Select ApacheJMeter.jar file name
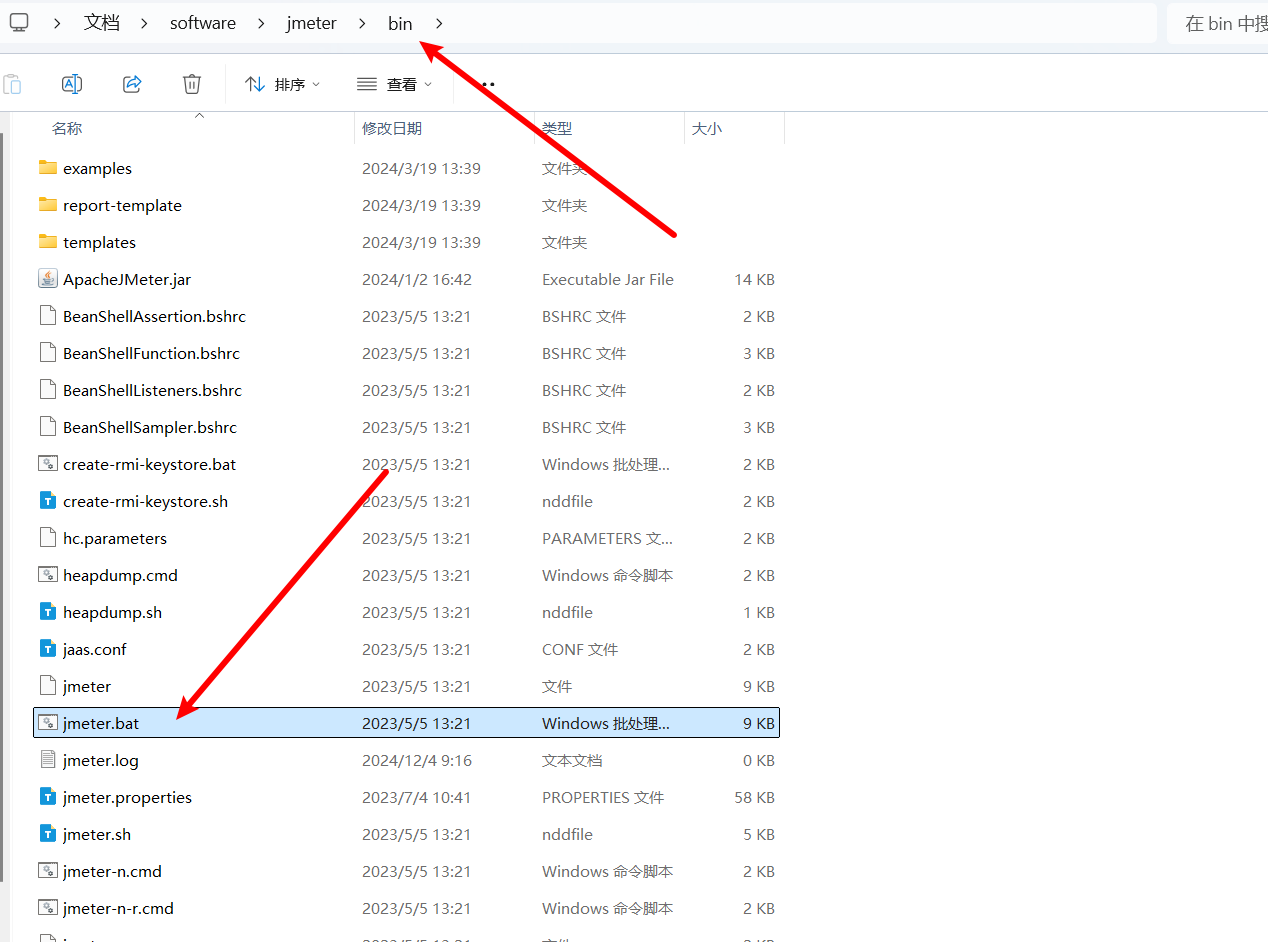The width and height of the screenshot is (1268, 946). [x=127, y=279]
